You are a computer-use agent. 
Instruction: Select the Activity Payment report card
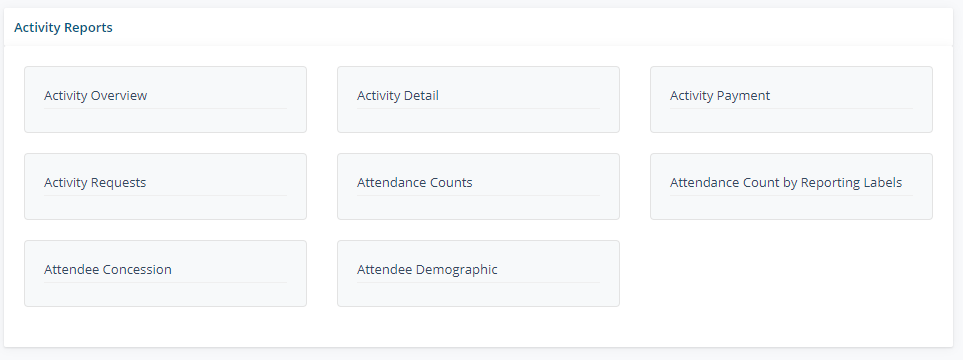(791, 100)
